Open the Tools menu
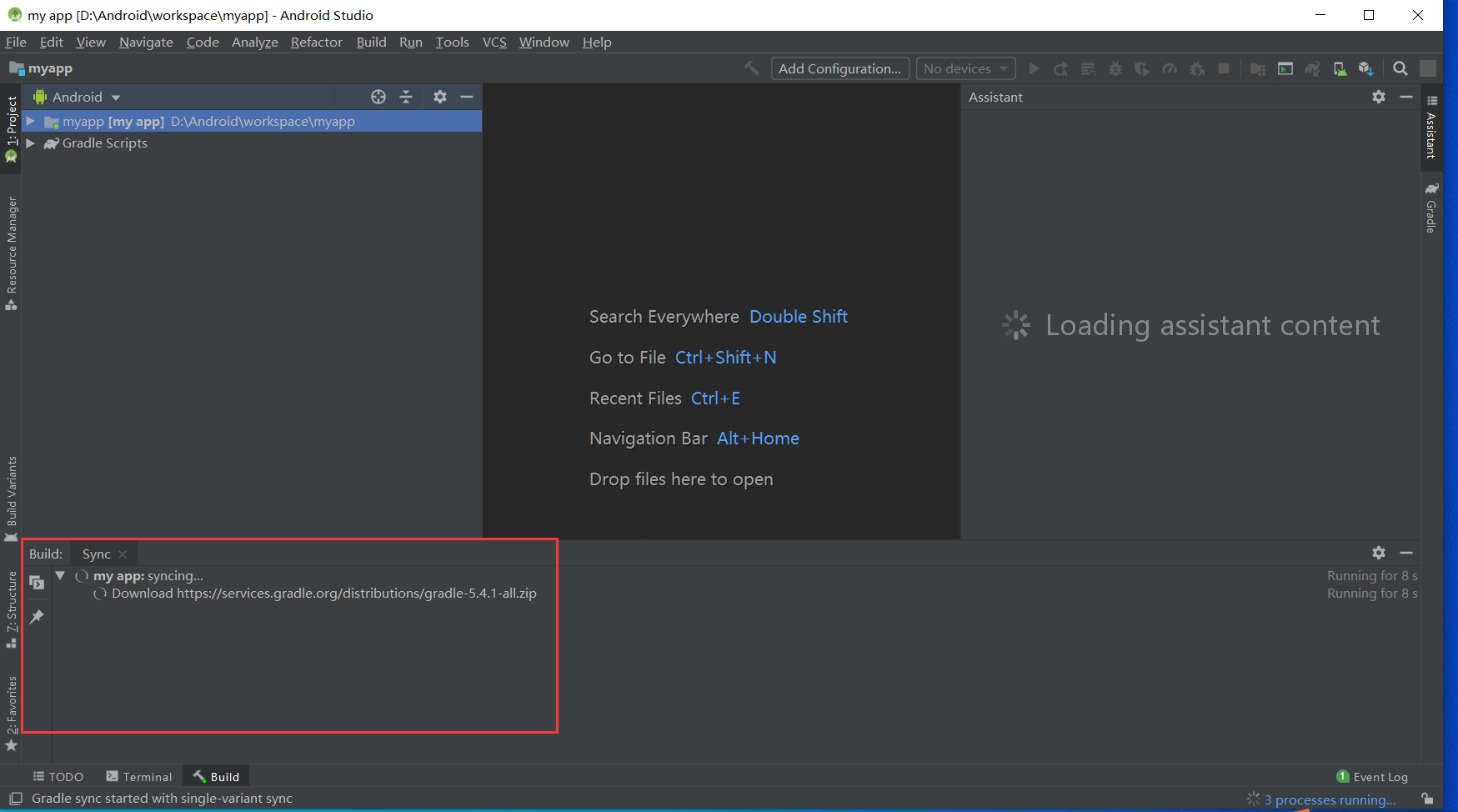 coord(452,42)
